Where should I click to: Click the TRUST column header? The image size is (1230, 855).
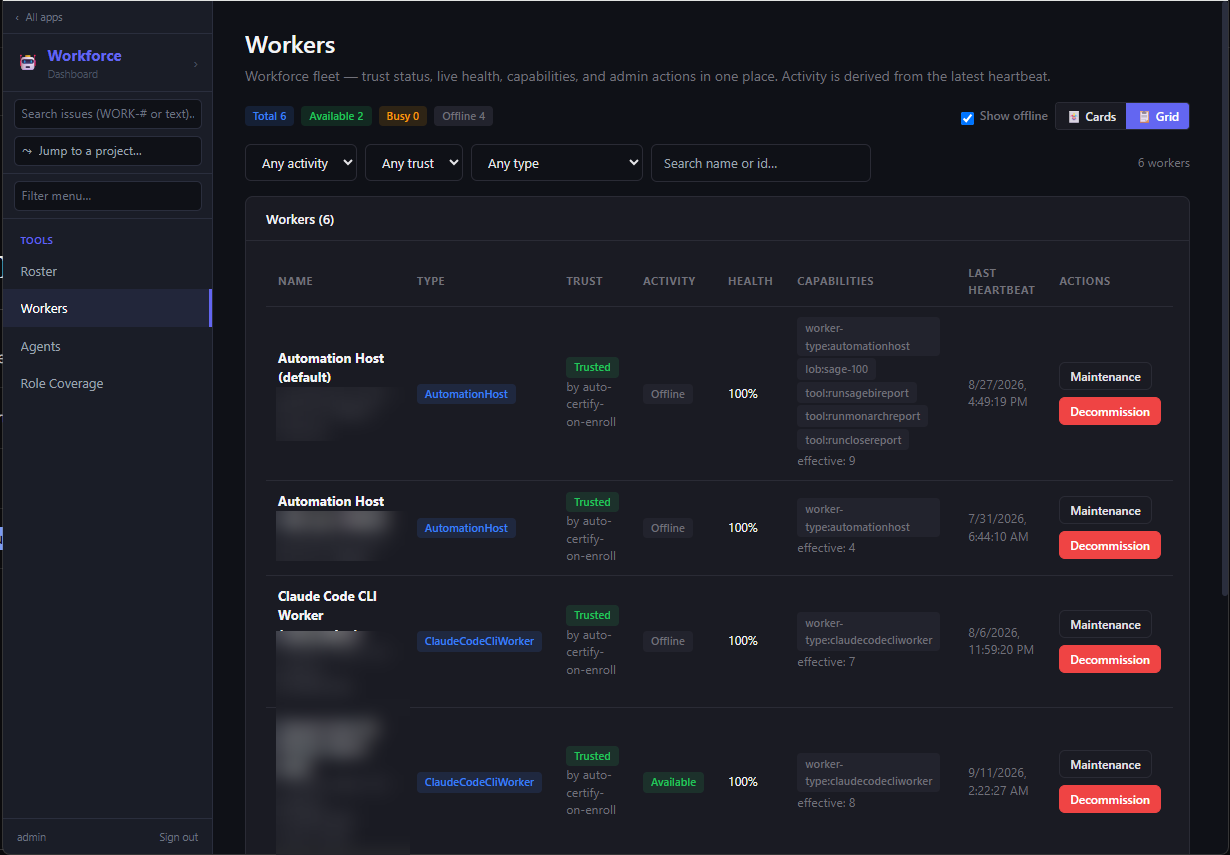584,281
